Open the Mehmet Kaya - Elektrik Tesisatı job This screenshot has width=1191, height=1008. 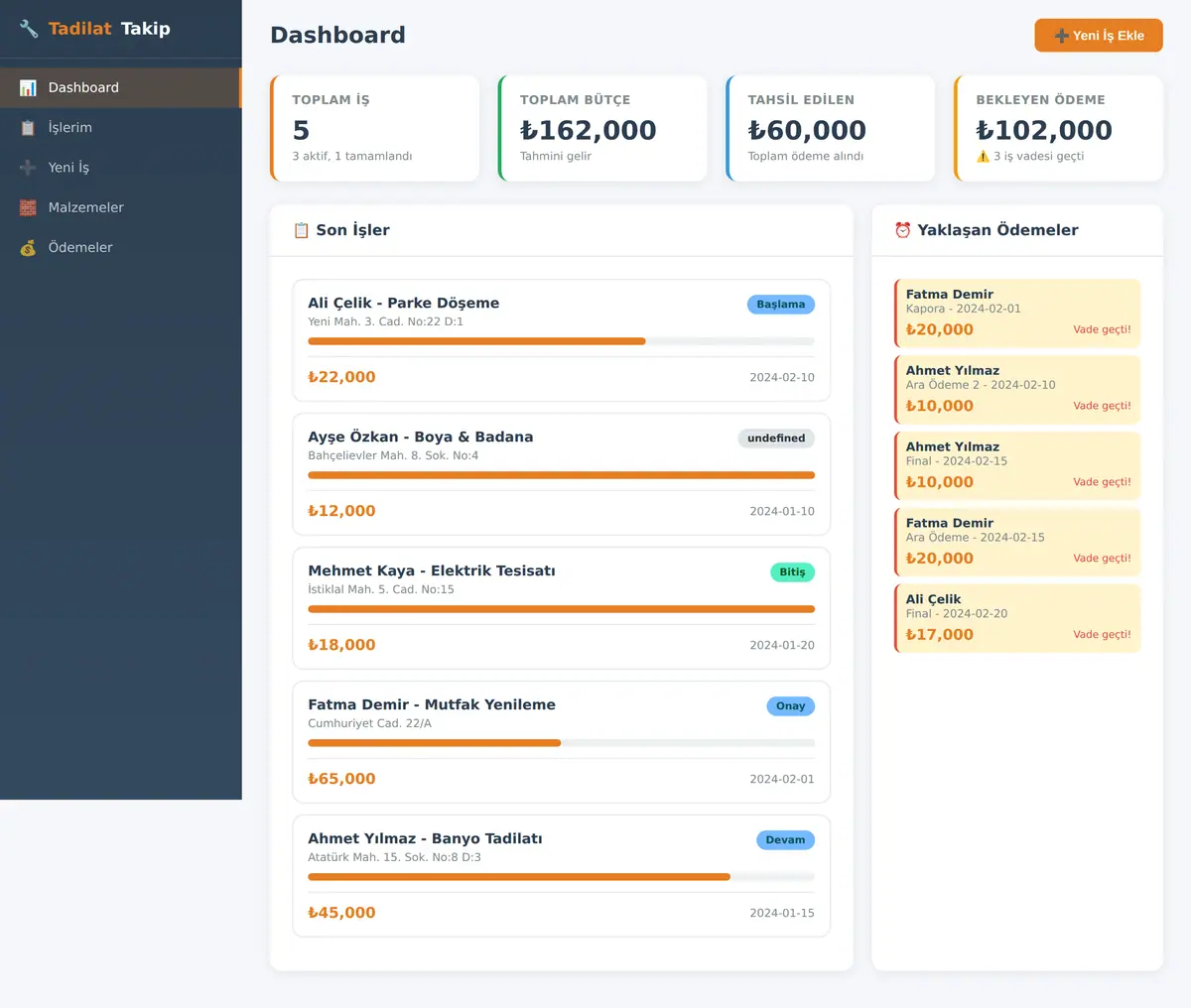click(x=561, y=608)
